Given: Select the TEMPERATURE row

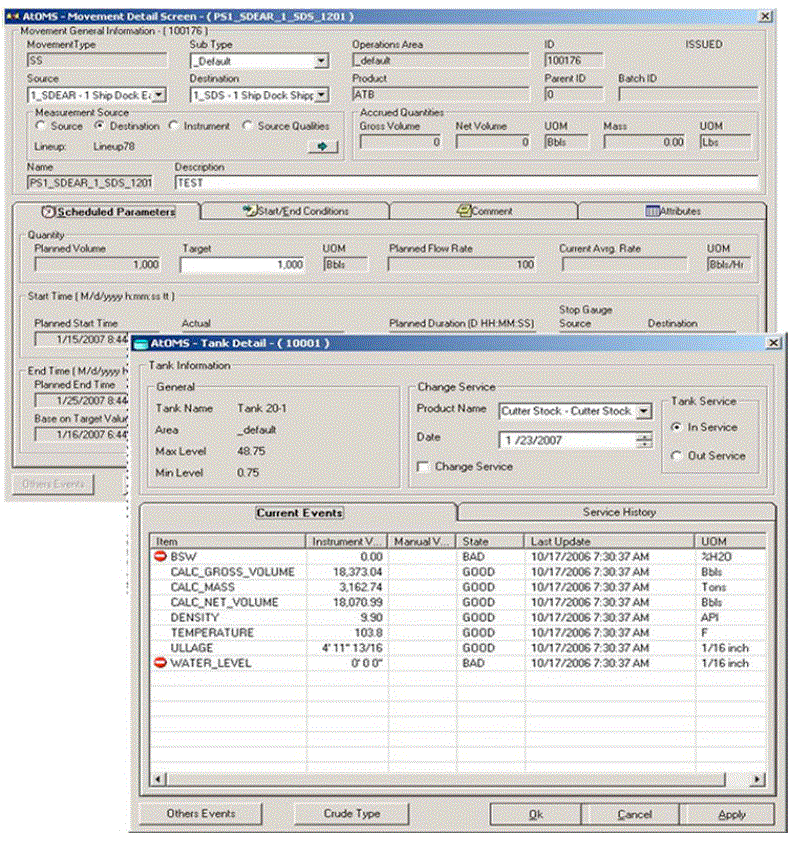Looking at the screenshot, I should [458, 632].
